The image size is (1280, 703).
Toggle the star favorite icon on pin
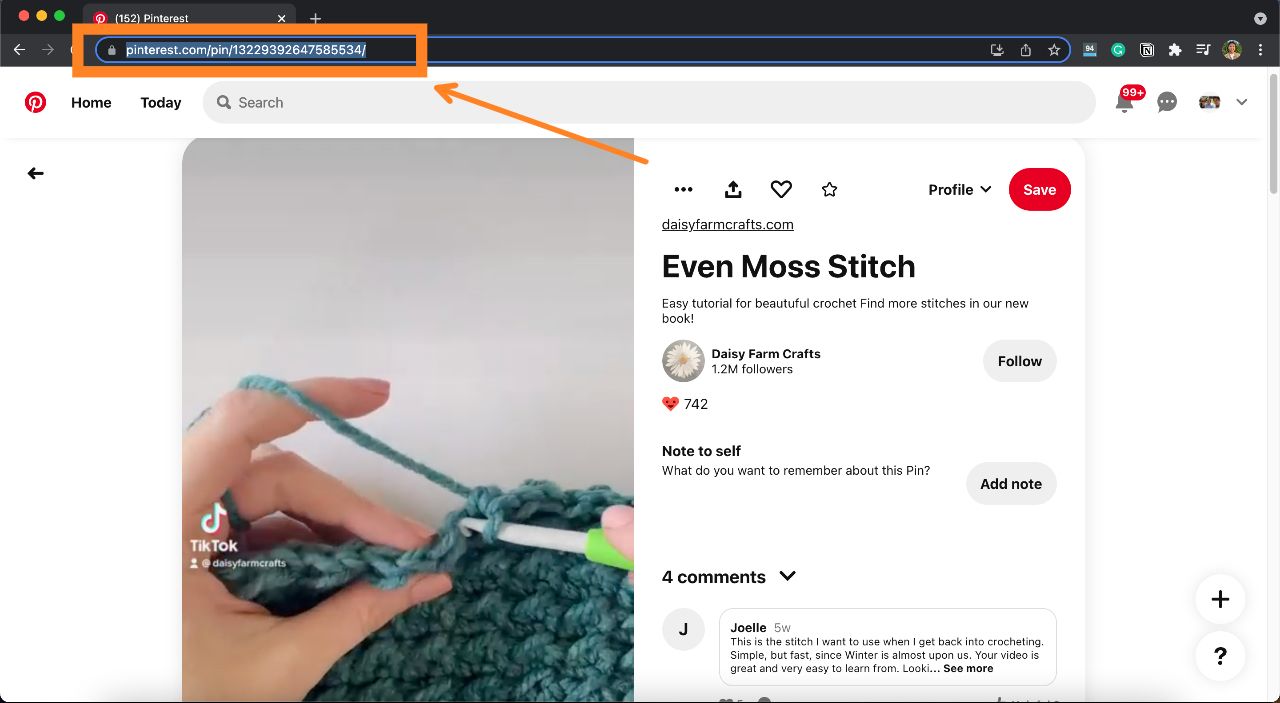pyautogui.click(x=829, y=189)
